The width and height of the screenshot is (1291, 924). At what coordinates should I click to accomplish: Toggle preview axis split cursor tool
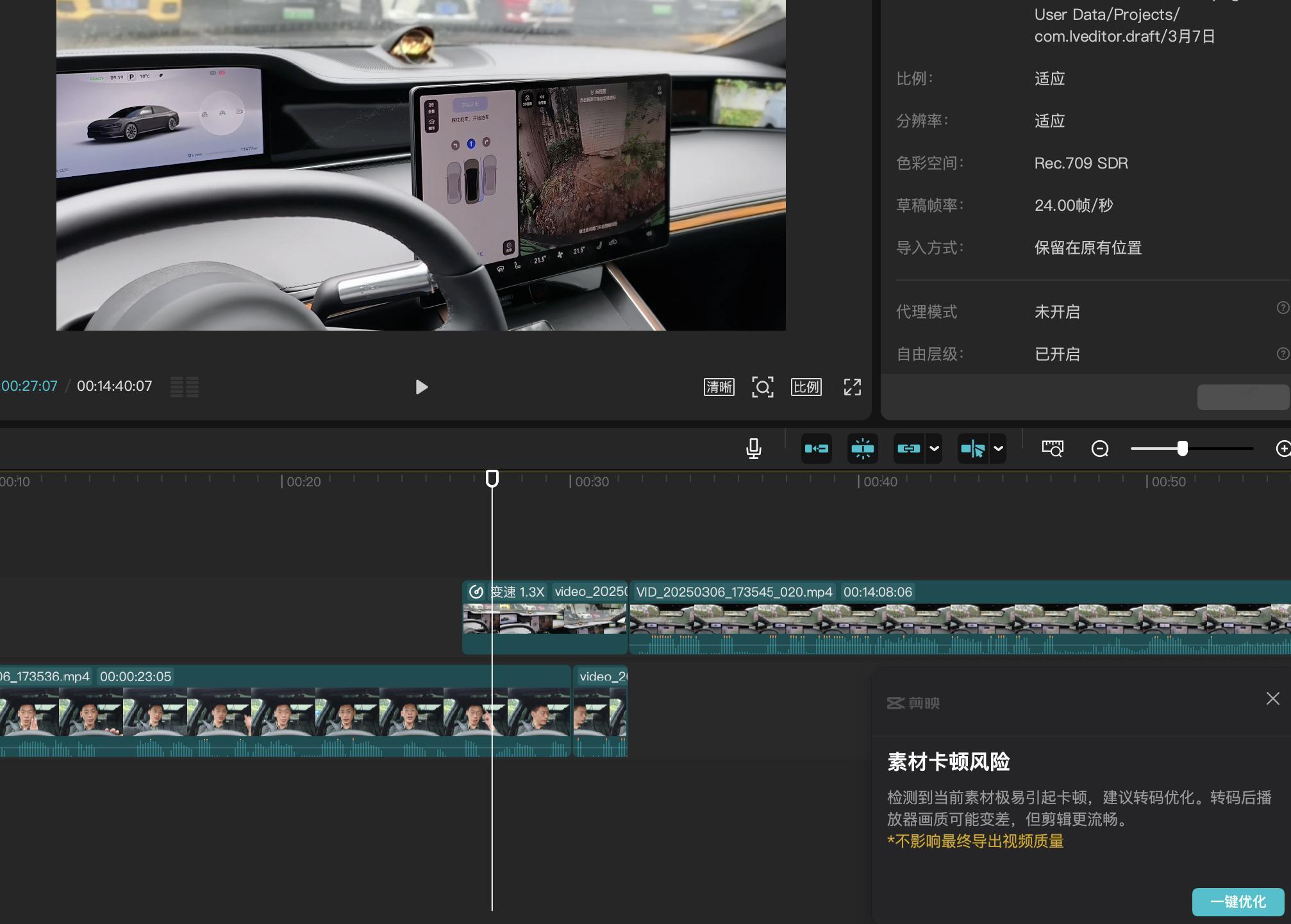(x=973, y=449)
